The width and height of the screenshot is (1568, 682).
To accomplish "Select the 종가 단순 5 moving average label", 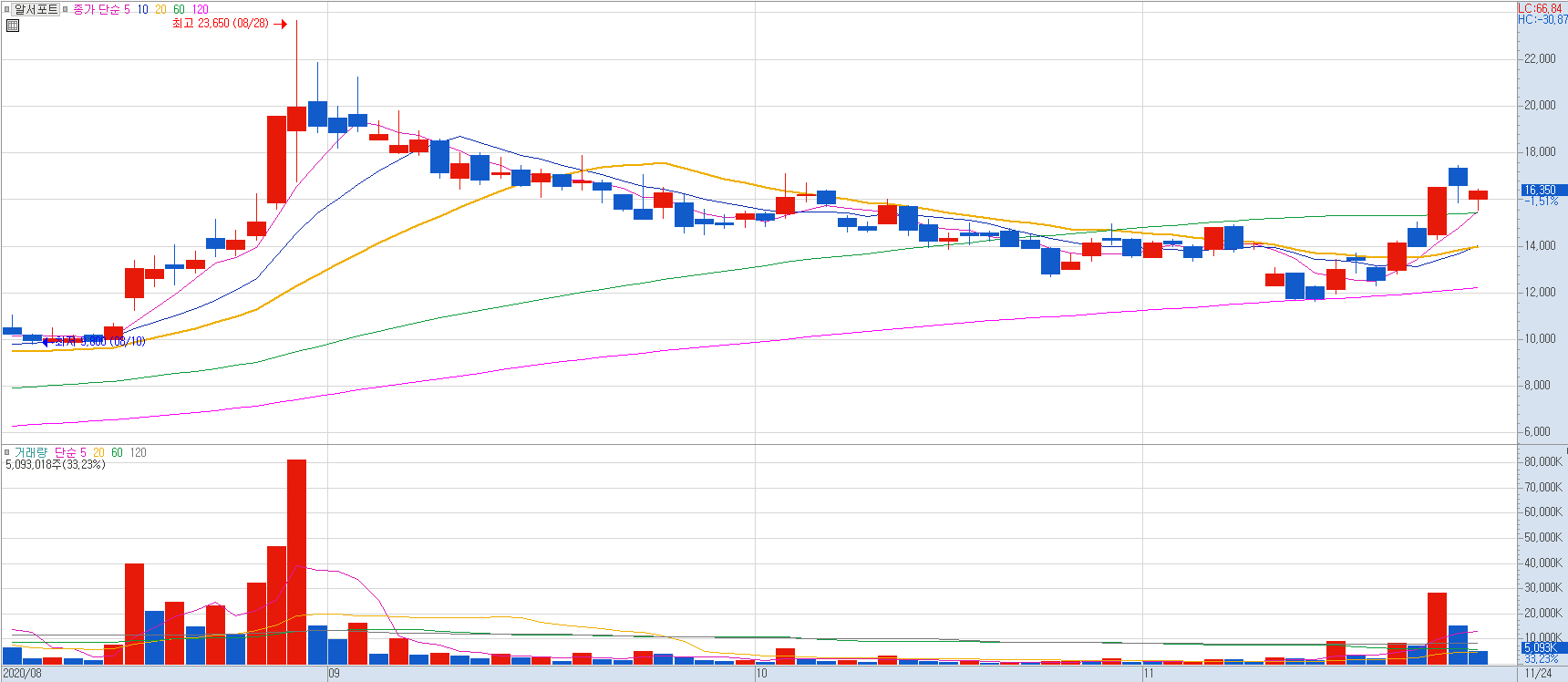I will coord(101,9).
